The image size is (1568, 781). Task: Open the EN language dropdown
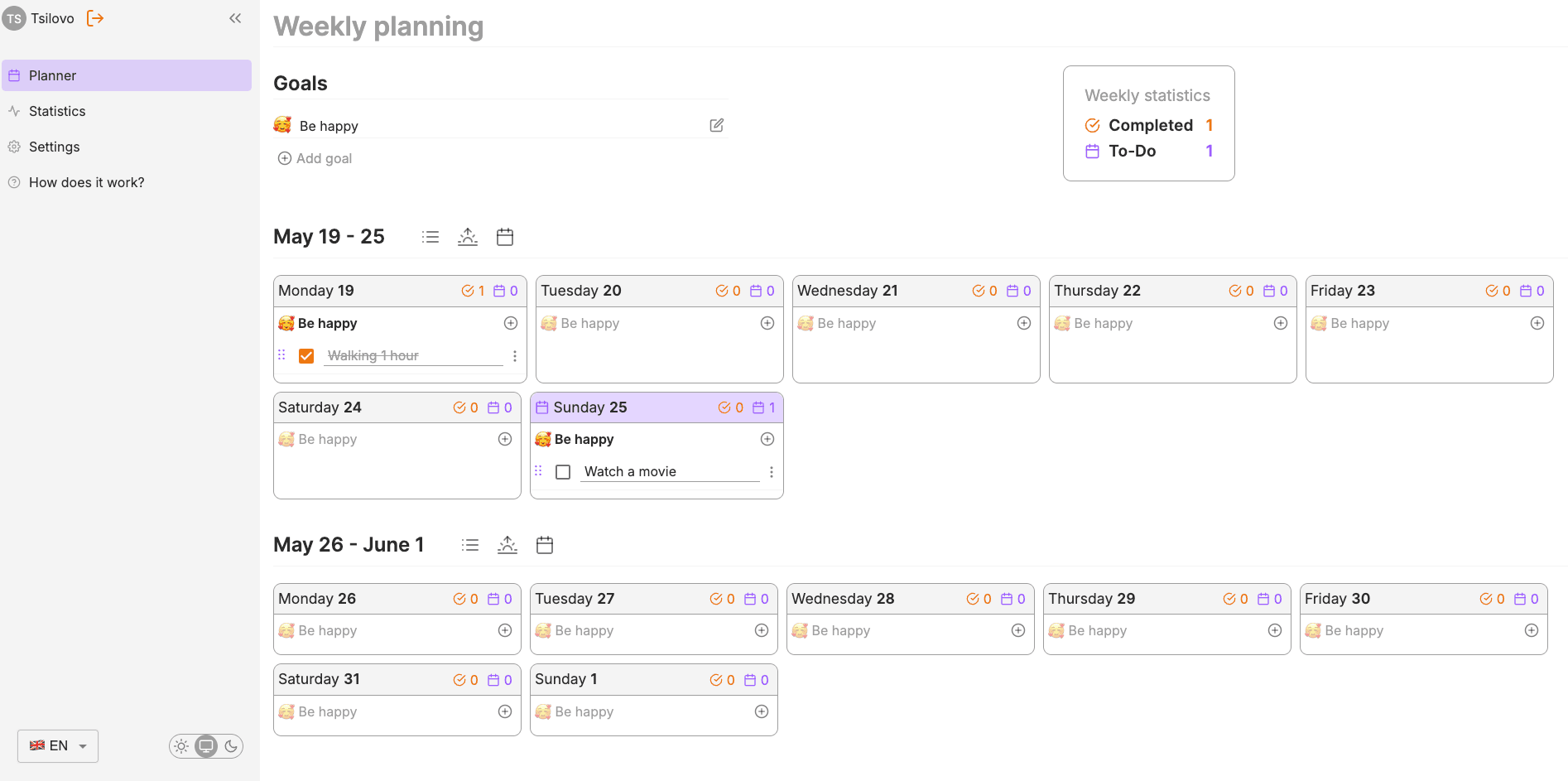tap(58, 746)
